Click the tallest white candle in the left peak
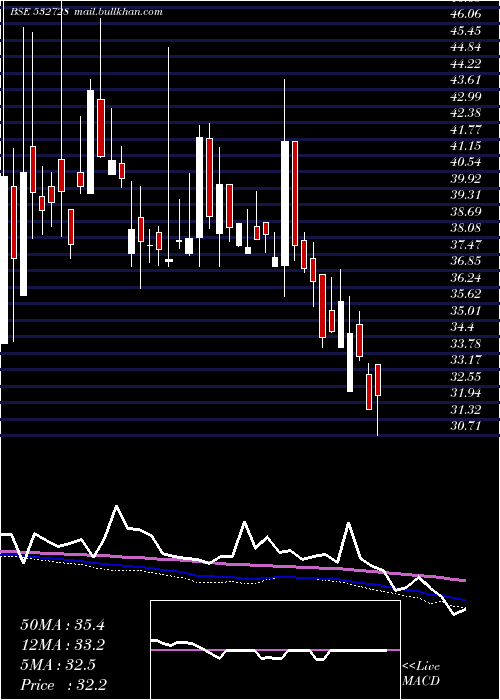The image size is (500, 700). tap(90, 142)
